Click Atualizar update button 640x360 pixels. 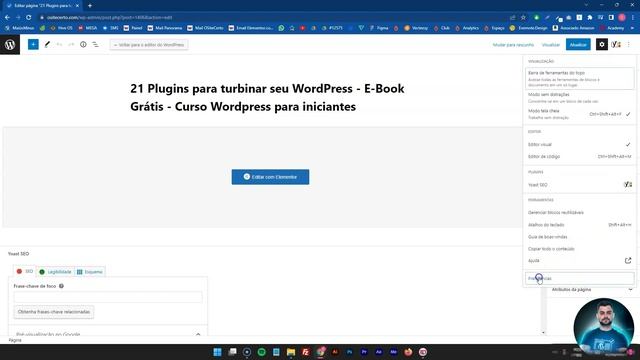(578, 44)
